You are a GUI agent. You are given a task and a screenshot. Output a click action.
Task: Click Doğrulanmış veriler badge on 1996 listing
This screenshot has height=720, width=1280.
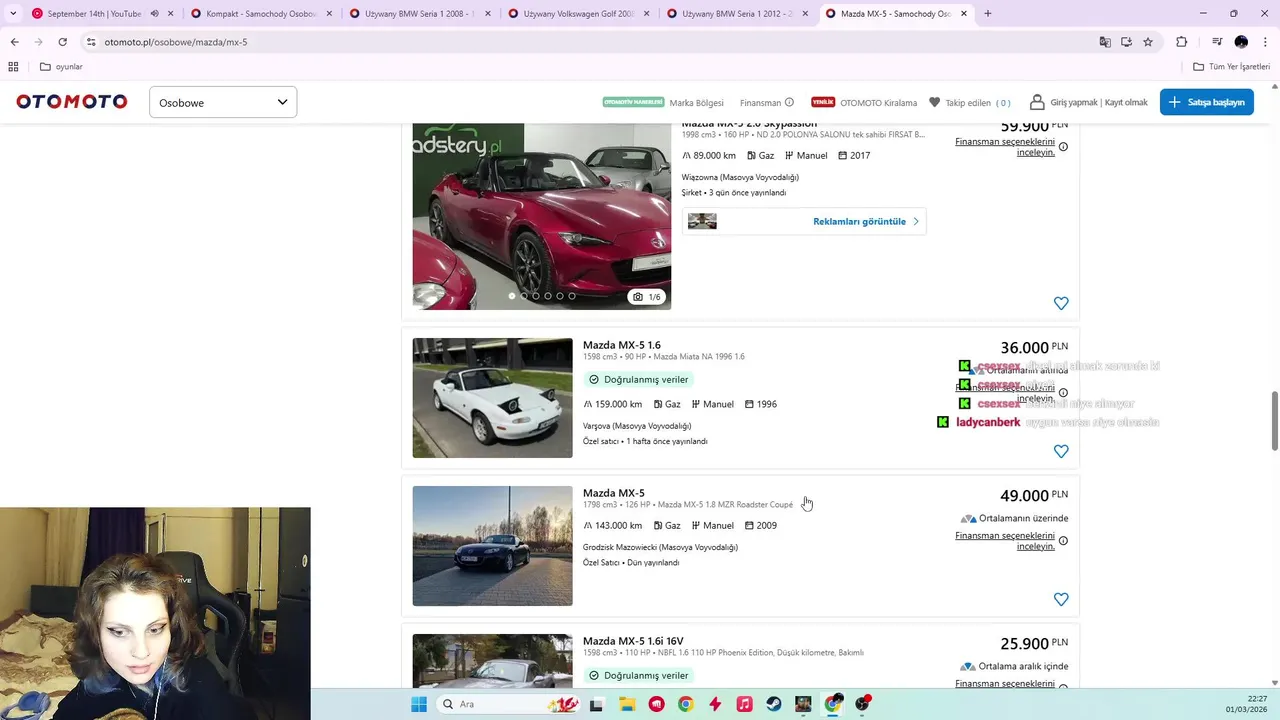click(x=639, y=380)
